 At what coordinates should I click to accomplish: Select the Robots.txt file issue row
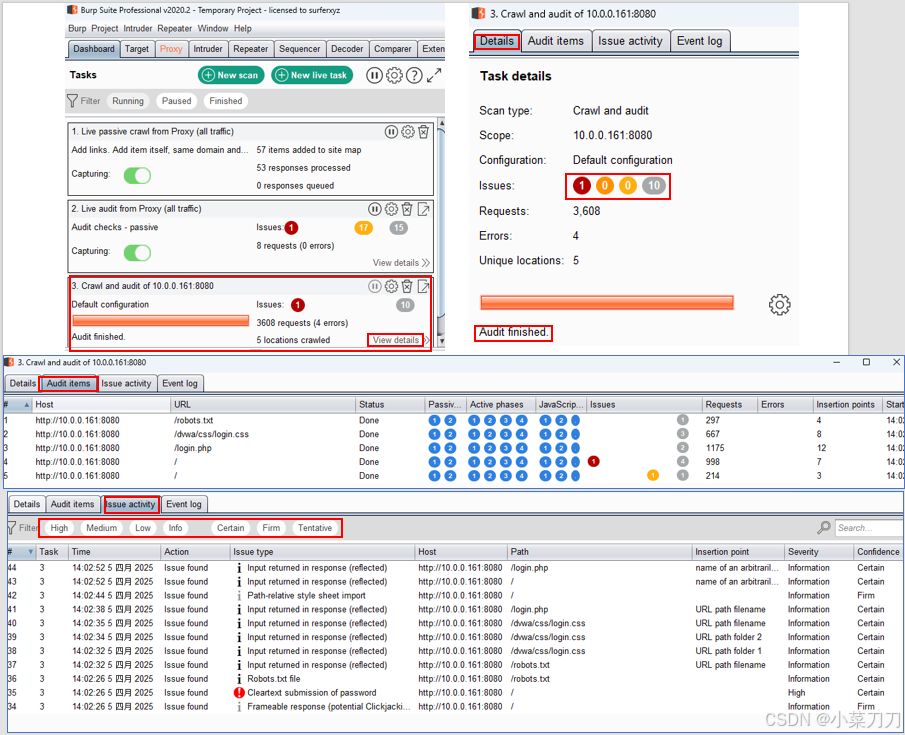point(455,678)
